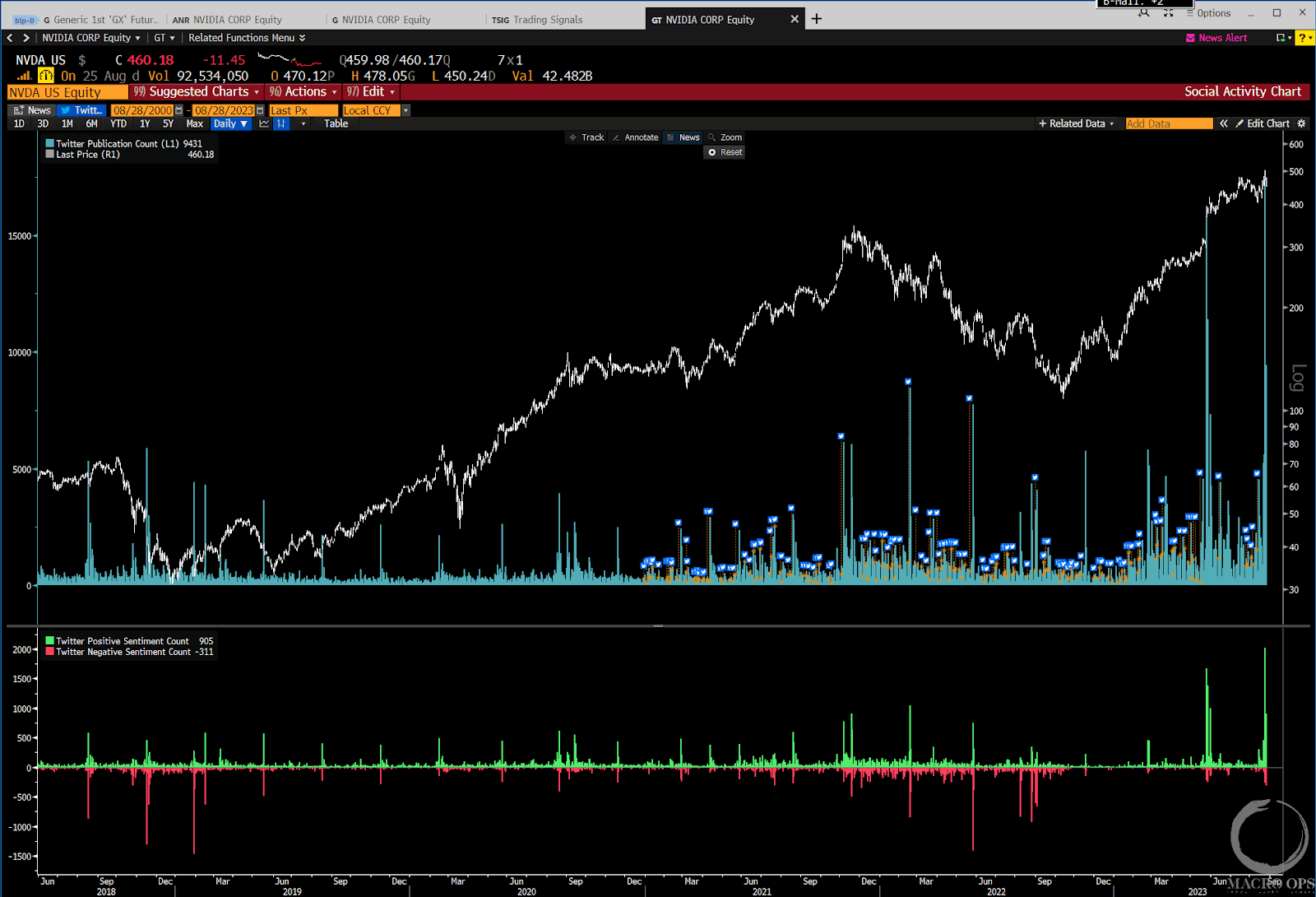Screen dimensions: 1316x897
Task: Switch to ANR NVIDIA CORP Equity tab
Action: coord(227,20)
